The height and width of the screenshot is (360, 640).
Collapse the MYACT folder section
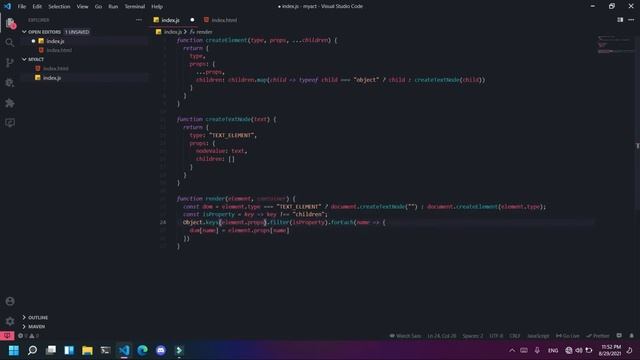[x=24, y=59]
